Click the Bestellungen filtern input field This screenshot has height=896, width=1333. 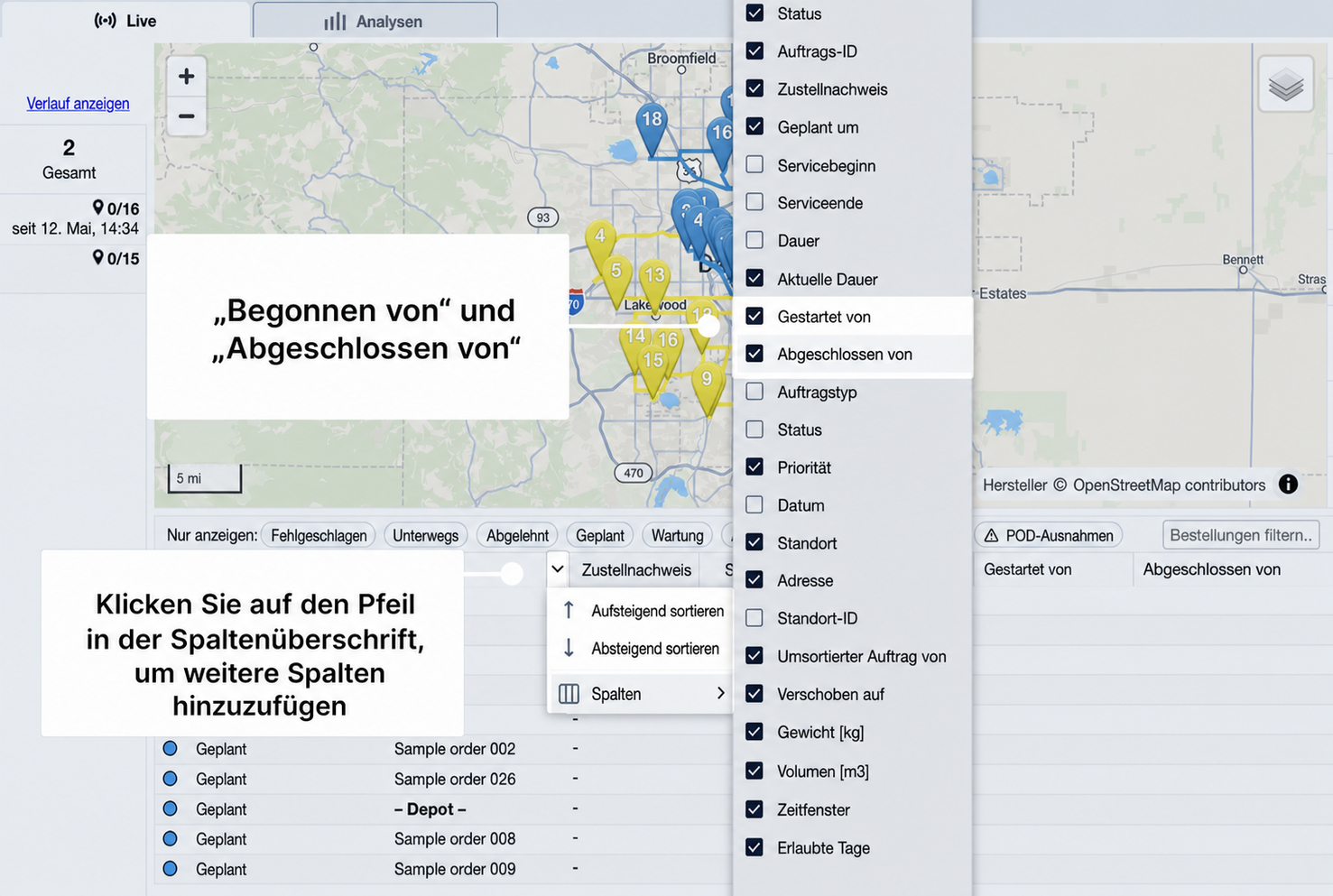(x=1241, y=535)
